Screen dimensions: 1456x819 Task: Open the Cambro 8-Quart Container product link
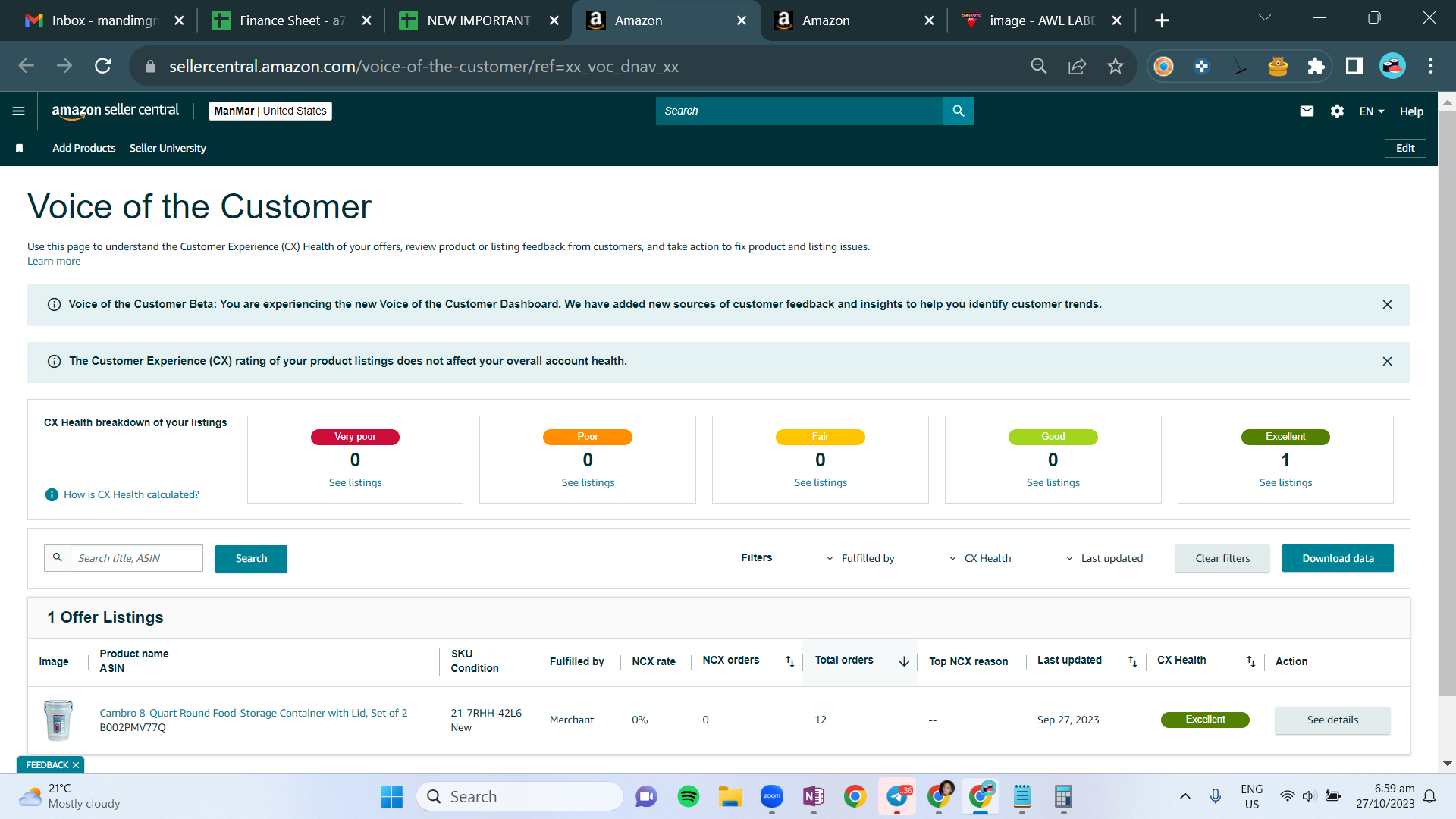pos(253,714)
